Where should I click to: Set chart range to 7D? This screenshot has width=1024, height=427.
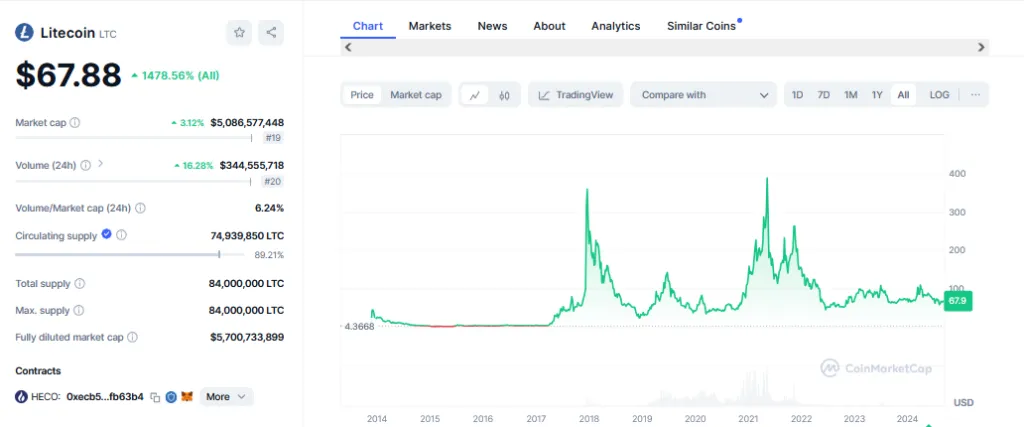click(824, 95)
